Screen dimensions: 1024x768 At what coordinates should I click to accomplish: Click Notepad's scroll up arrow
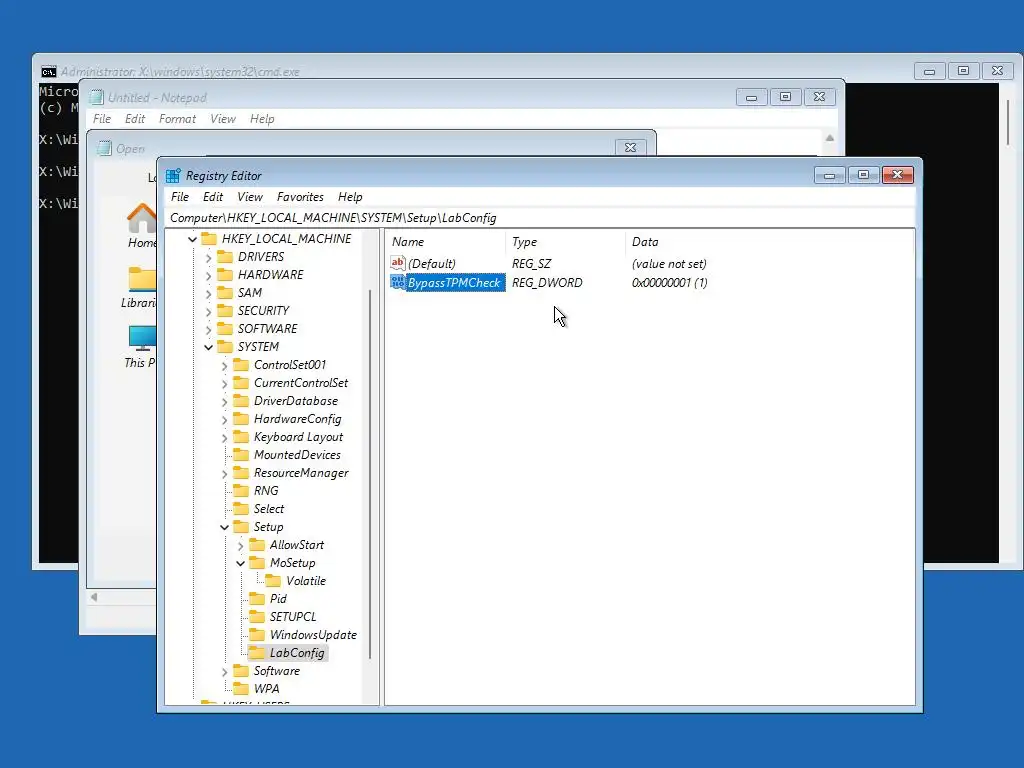[829, 138]
